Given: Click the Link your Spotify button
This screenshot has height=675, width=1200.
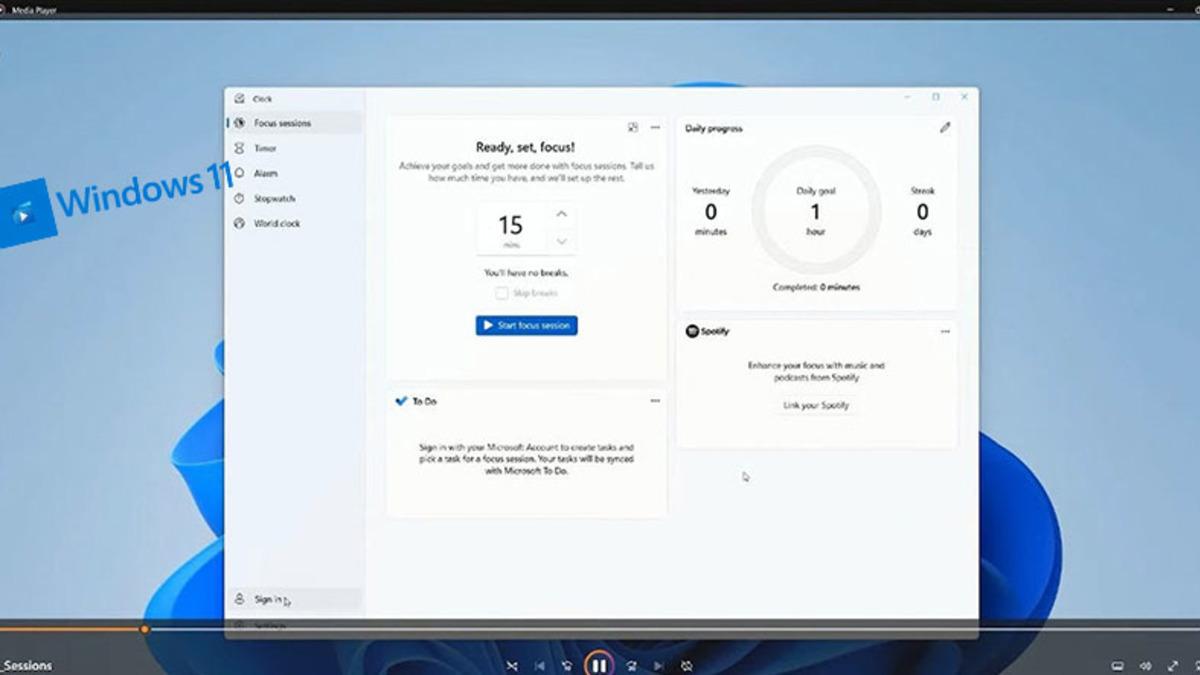Looking at the screenshot, I should point(816,405).
